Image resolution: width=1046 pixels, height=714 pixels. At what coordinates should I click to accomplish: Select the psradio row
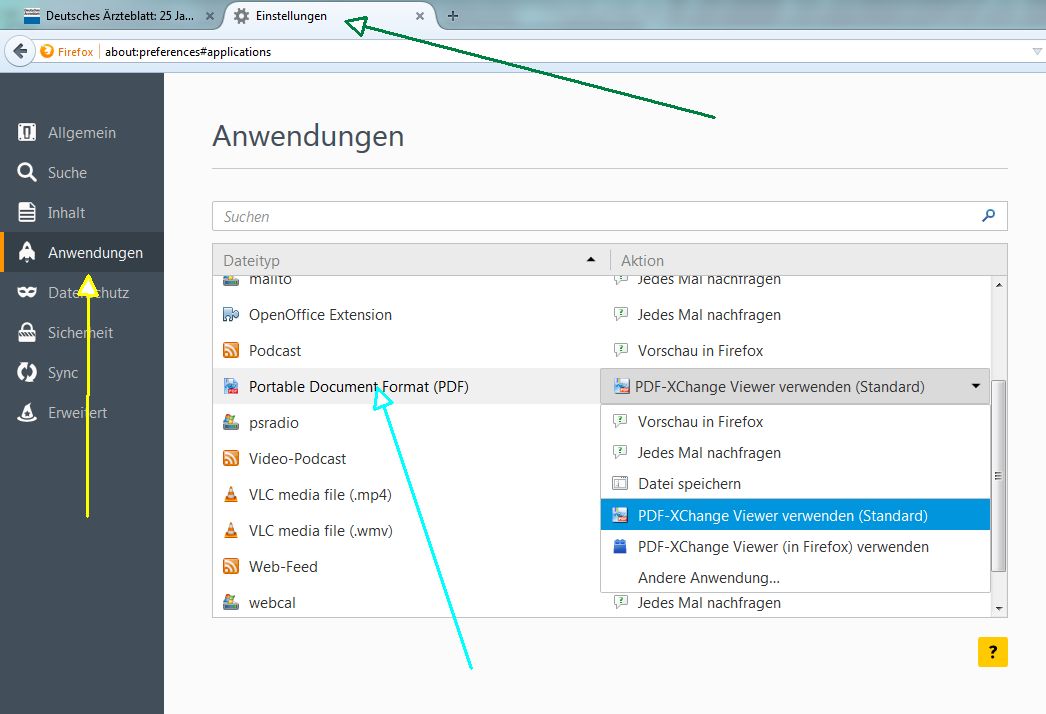coord(406,422)
